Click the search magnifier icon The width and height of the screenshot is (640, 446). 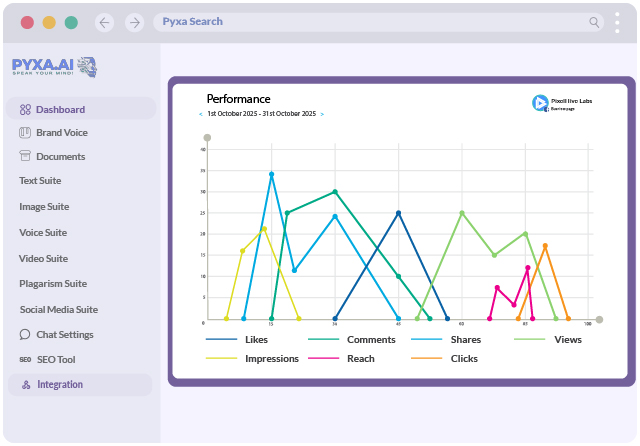click(x=594, y=22)
